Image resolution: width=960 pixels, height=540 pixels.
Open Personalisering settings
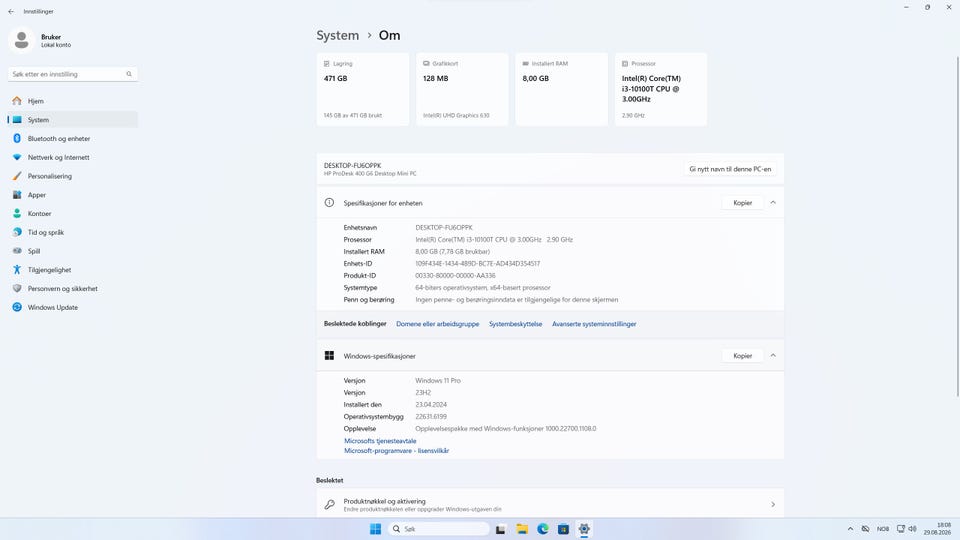(73, 176)
